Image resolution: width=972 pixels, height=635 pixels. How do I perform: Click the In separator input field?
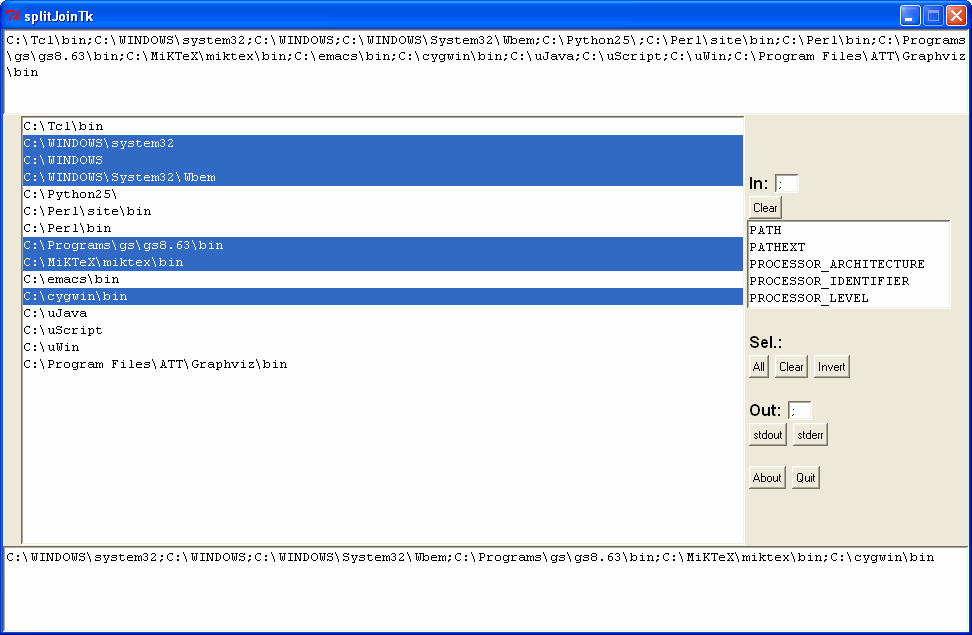coord(787,184)
